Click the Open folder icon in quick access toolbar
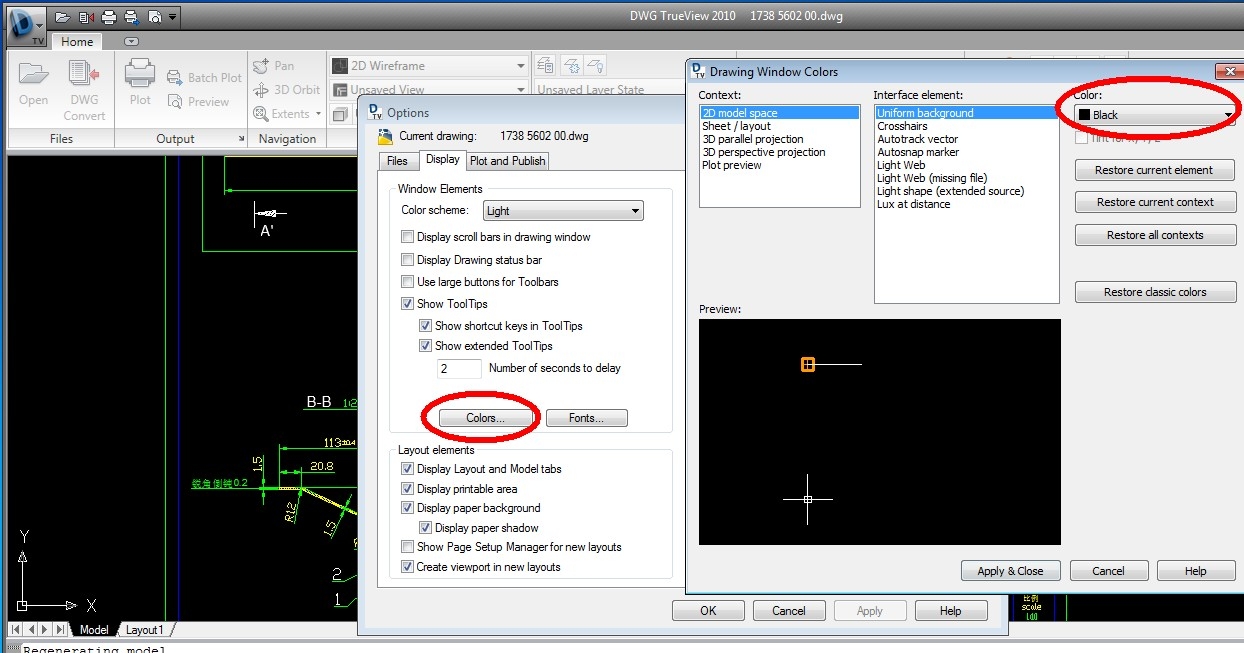 62,17
